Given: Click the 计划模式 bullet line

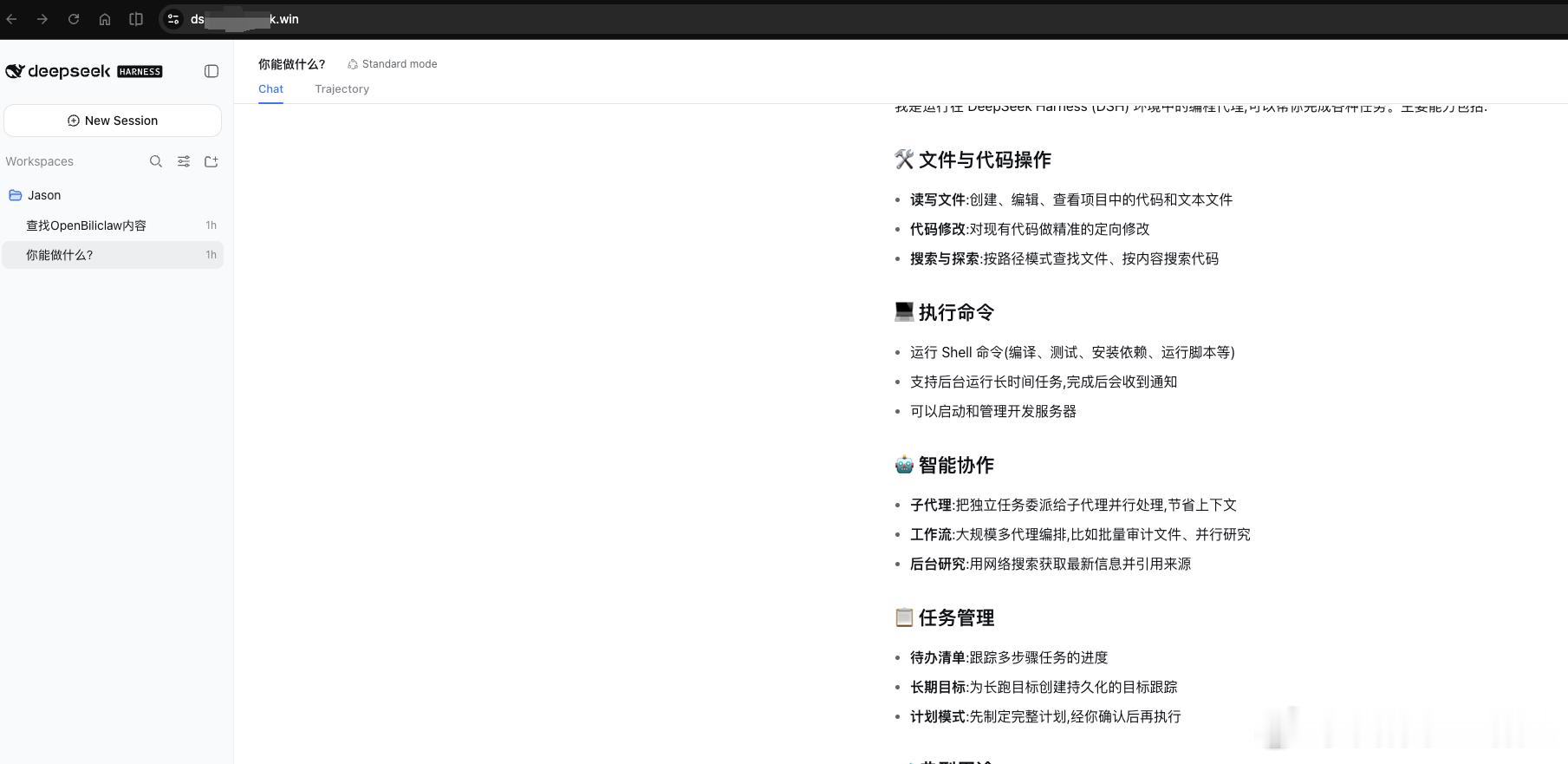Looking at the screenshot, I should 1045,716.
